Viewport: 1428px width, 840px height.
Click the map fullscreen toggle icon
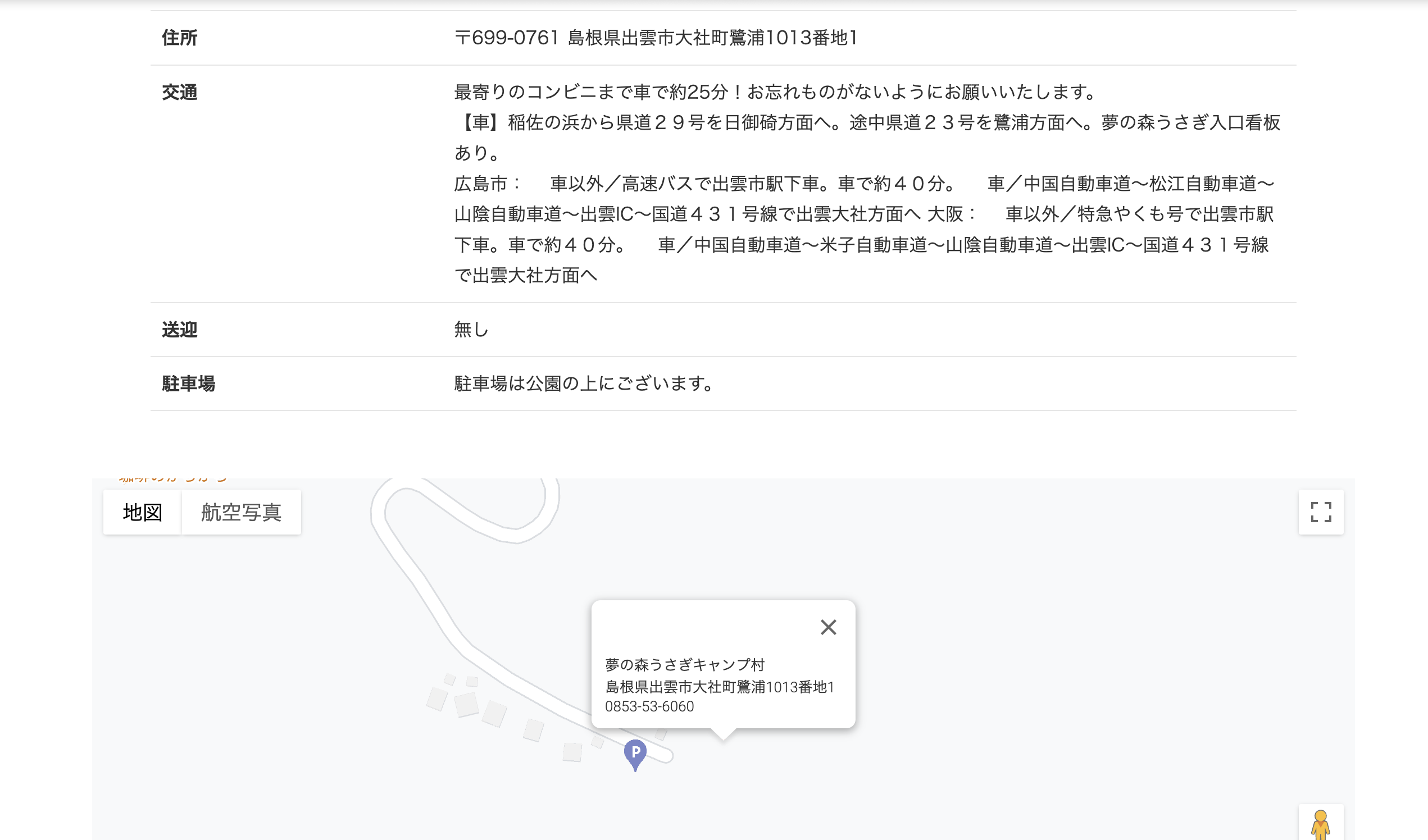pyautogui.click(x=1320, y=512)
